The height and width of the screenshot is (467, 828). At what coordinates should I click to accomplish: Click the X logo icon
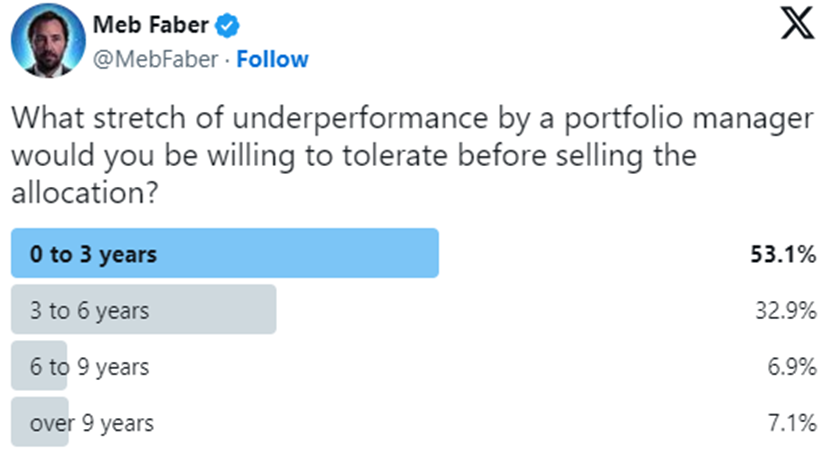[796, 27]
